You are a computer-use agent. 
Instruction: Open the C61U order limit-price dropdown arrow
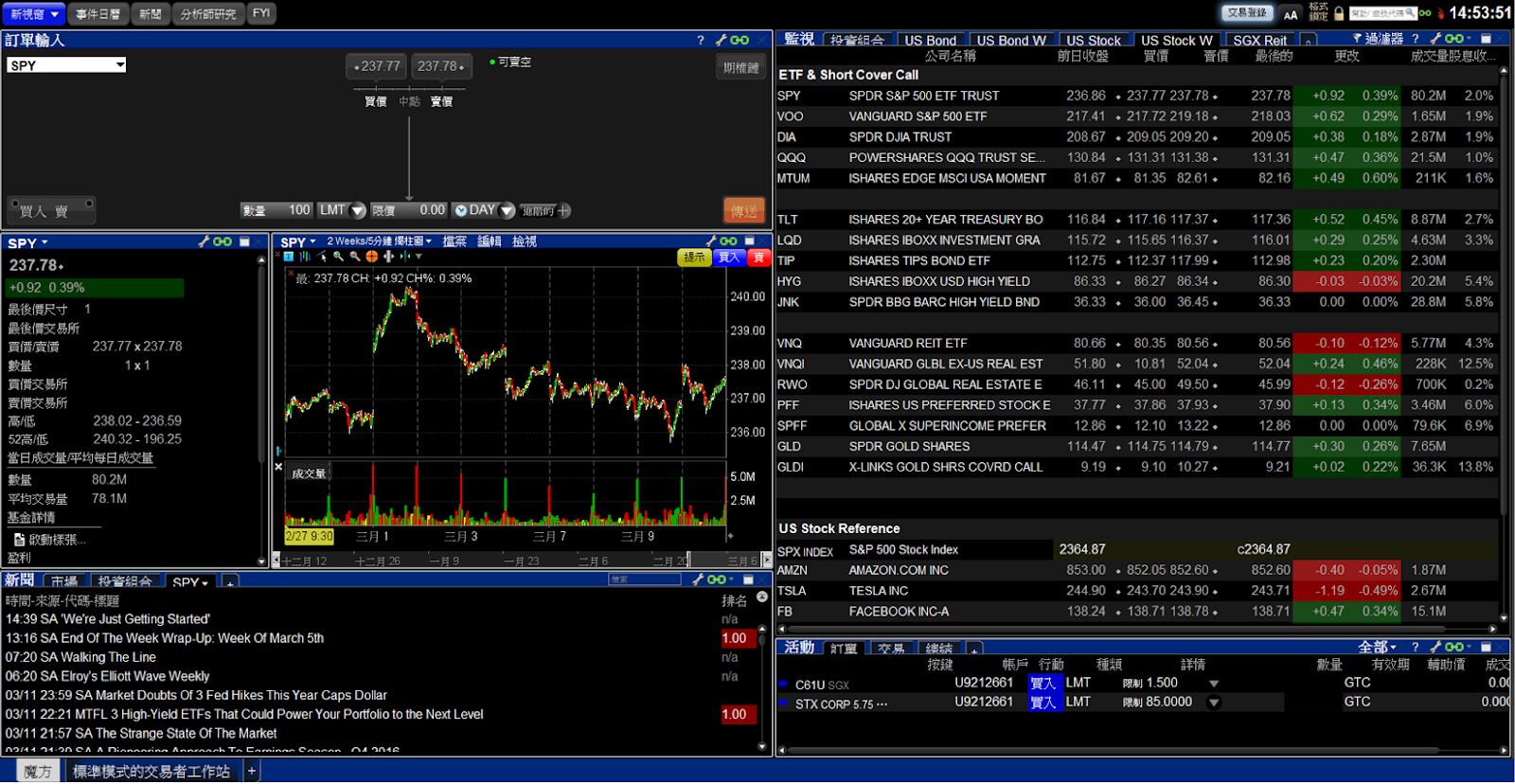(x=1214, y=684)
